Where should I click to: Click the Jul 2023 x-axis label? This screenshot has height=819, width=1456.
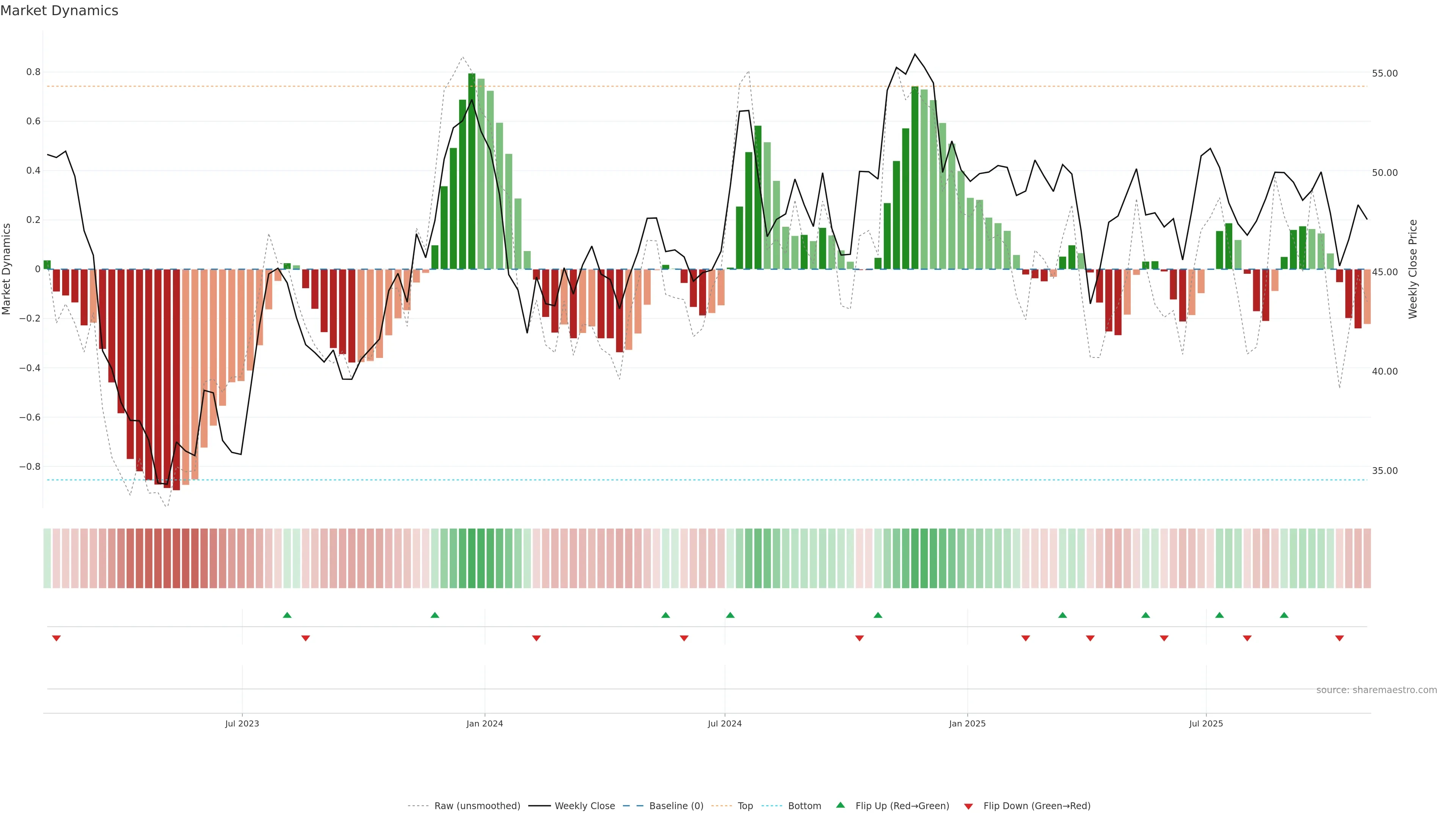[x=242, y=723]
